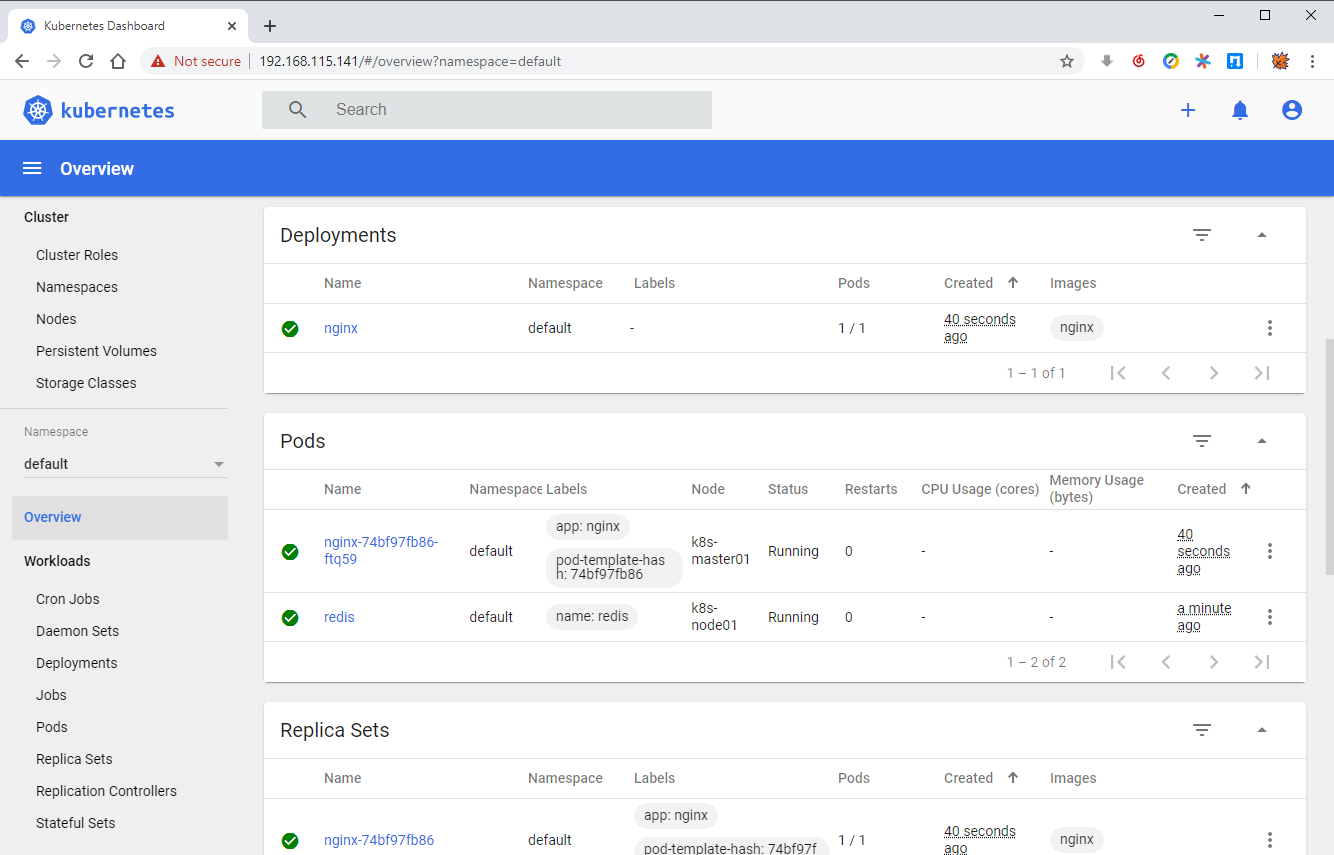
Task: Bookmark this page with the star icon
Action: [1067, 61]
